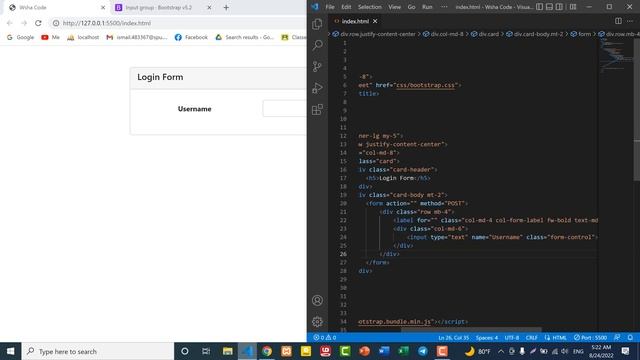Open the Run menu in VS Code
The height and width of the screenshot is (360, 640).
tap(427, 7)
